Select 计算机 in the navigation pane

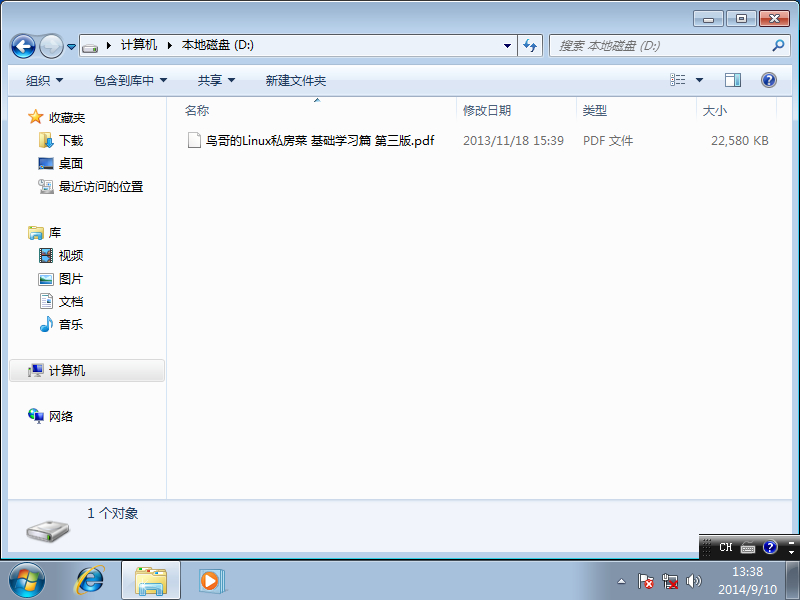click(67, 370)
